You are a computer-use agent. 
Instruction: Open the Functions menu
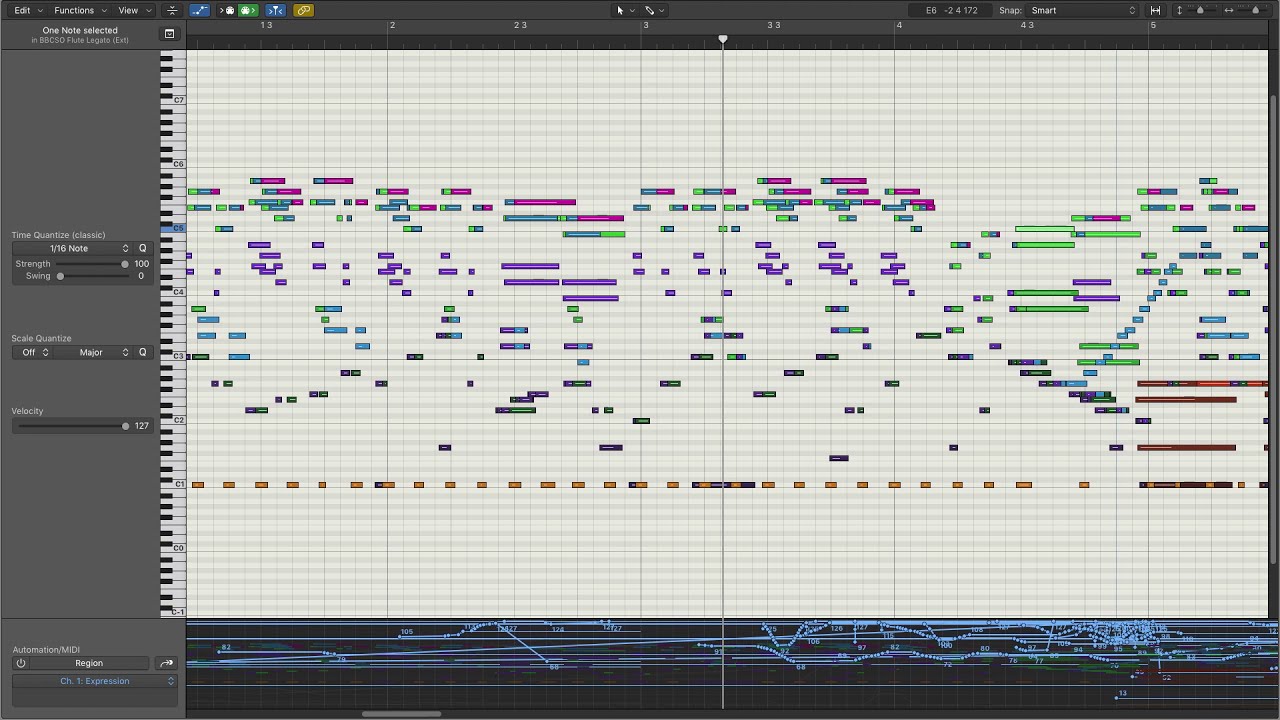click(x=80, y=10)
